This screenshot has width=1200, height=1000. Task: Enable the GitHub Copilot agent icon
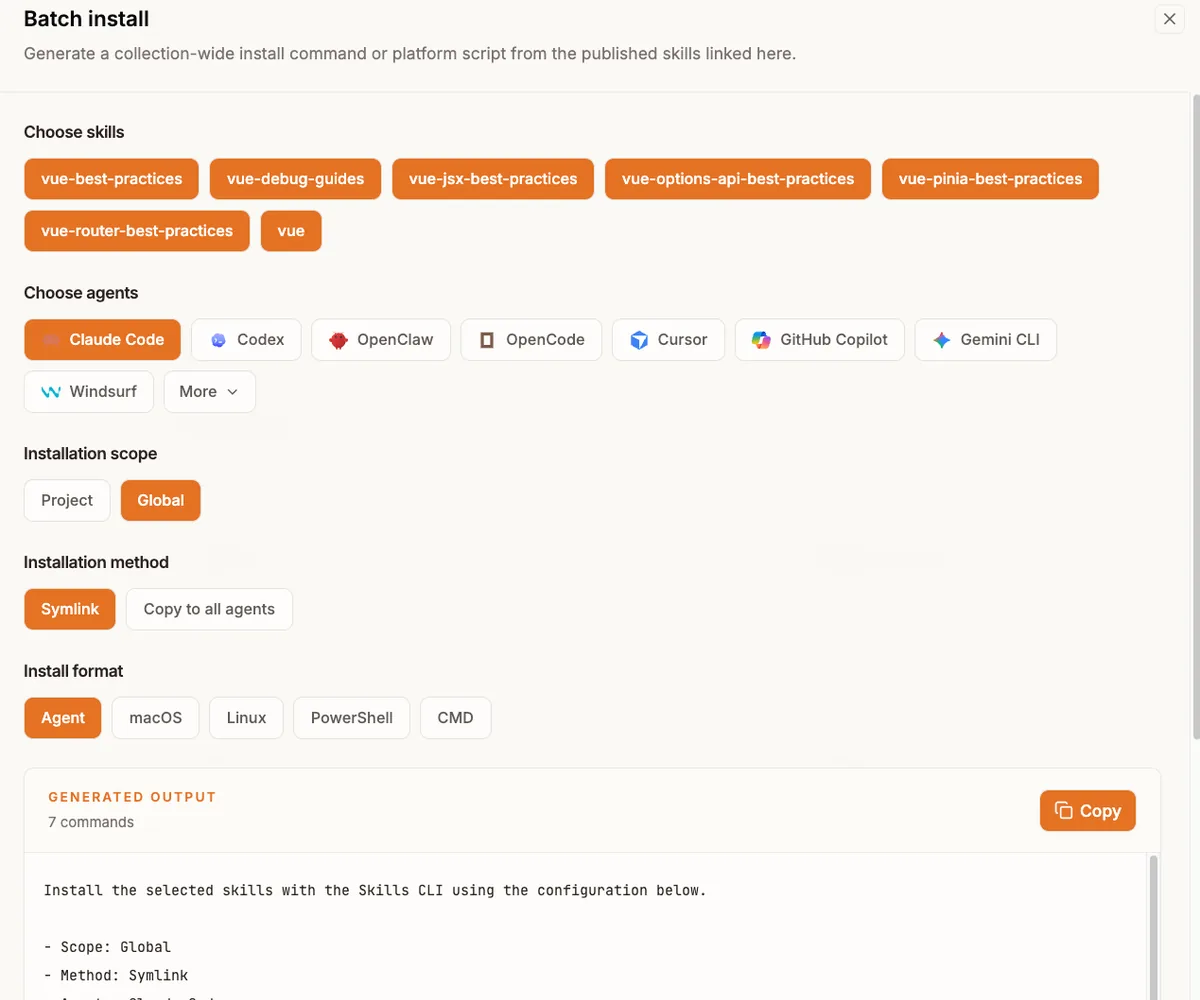coord(762,340)
